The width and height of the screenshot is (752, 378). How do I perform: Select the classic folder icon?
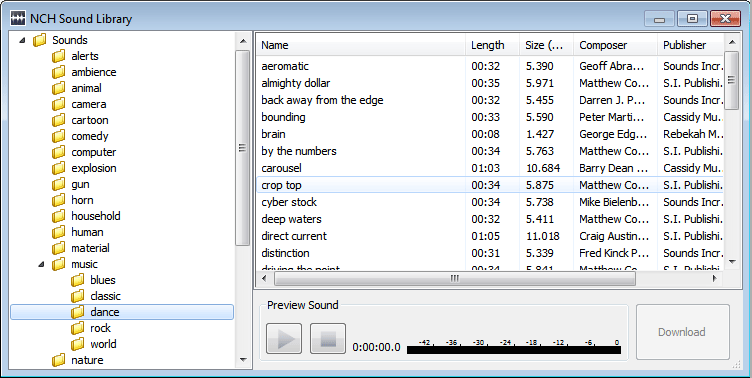coord(77,296)
